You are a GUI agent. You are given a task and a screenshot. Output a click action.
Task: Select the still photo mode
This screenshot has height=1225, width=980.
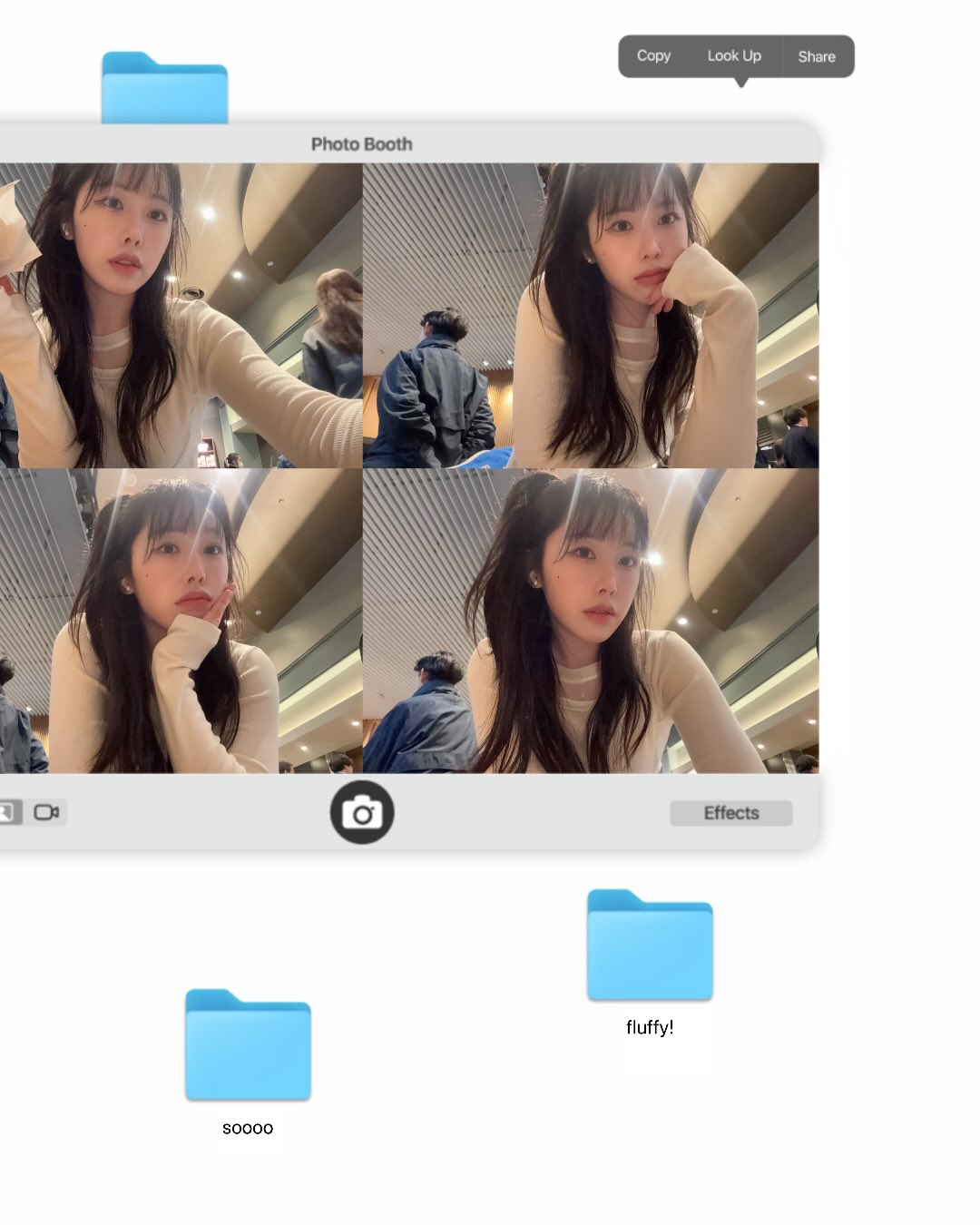[x=9, y=812]
